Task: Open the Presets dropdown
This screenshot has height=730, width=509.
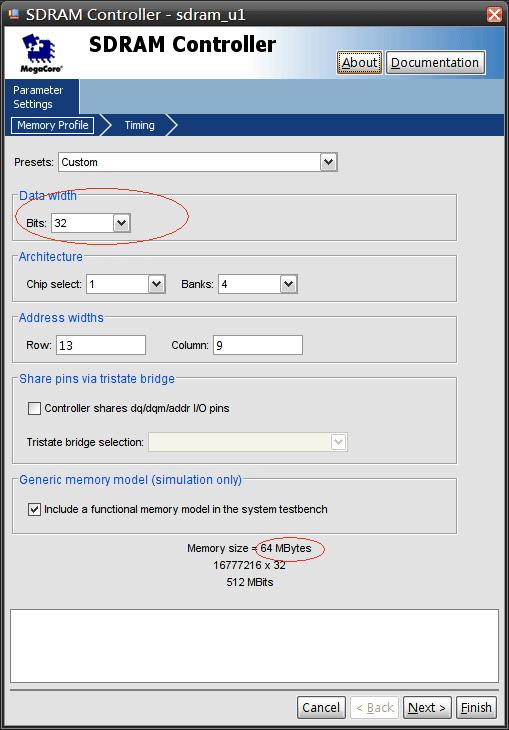Action: point(328,162)
